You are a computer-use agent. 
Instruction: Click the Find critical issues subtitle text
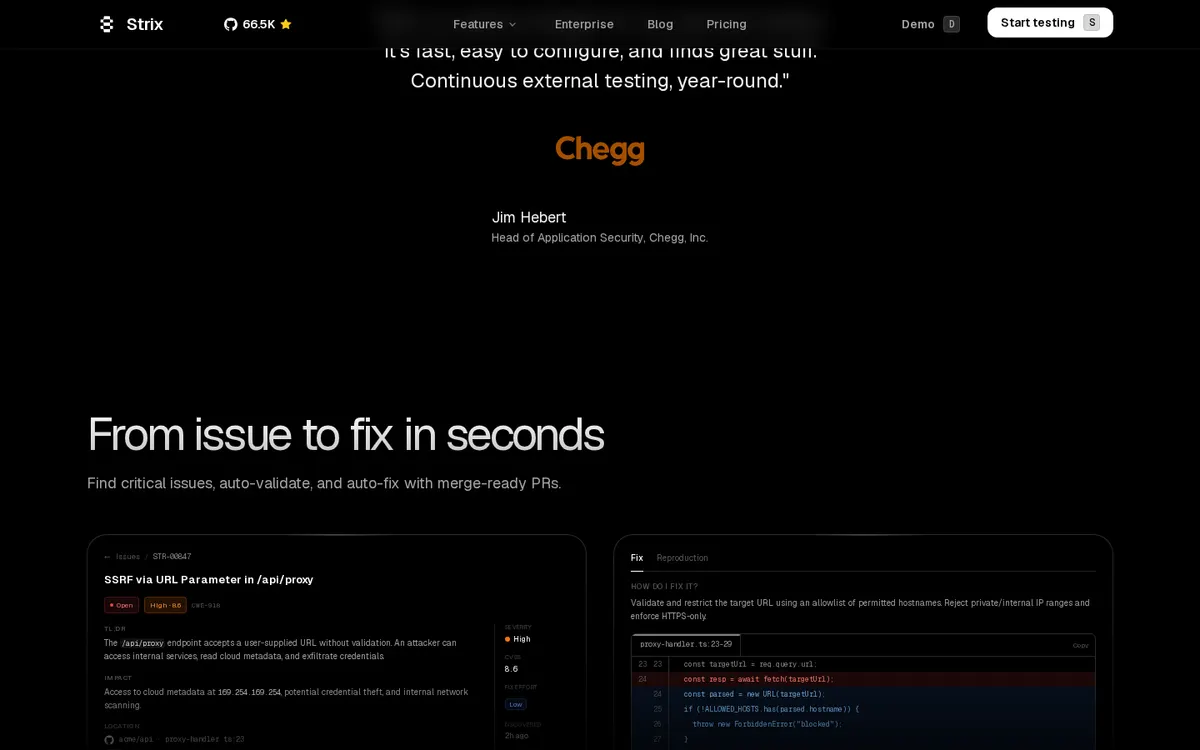(x=324, y=483)
